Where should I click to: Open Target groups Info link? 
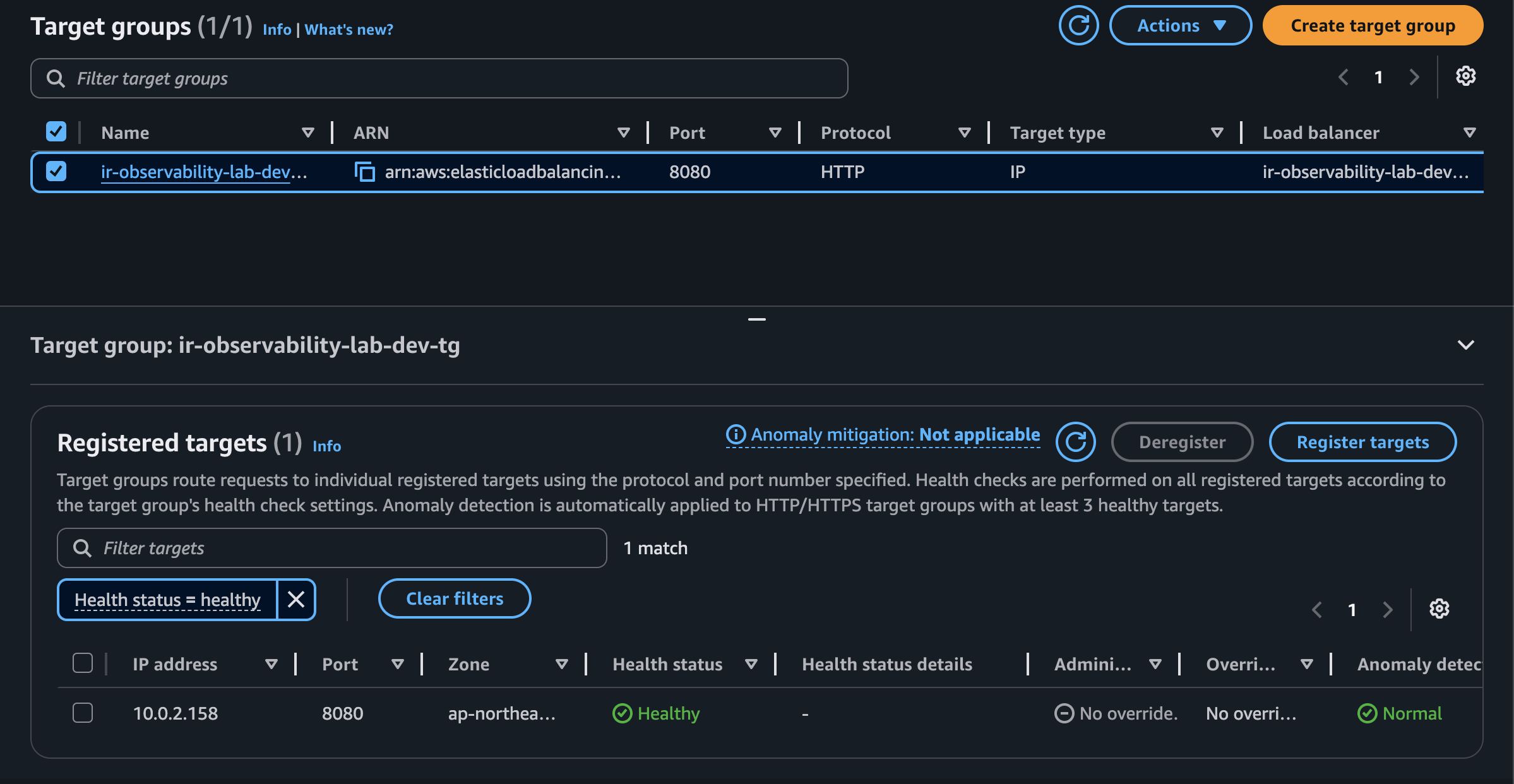pyautogui.click(x=277, y=29)
